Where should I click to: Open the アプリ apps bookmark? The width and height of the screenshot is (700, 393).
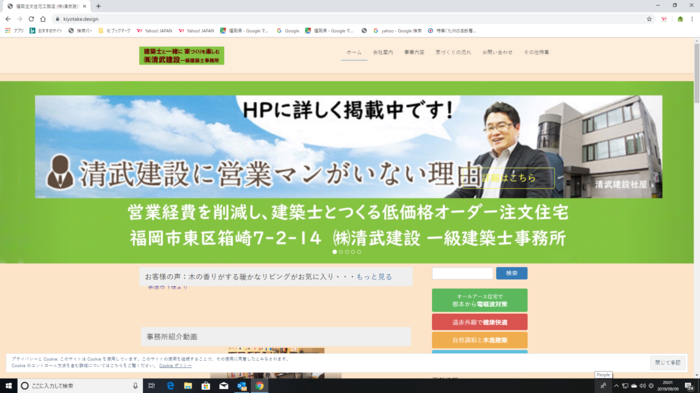click(x=14, y=31)
